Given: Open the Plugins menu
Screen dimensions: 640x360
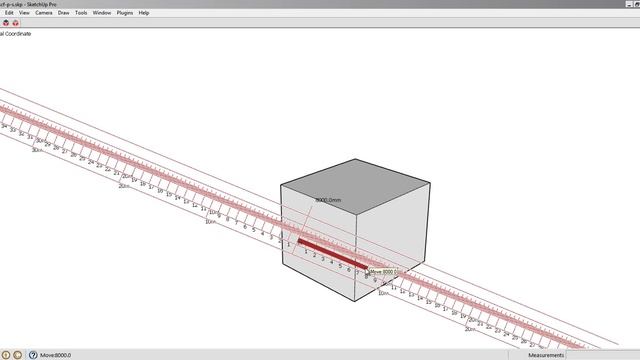Looking at the screenshot, I should [124, 13].
